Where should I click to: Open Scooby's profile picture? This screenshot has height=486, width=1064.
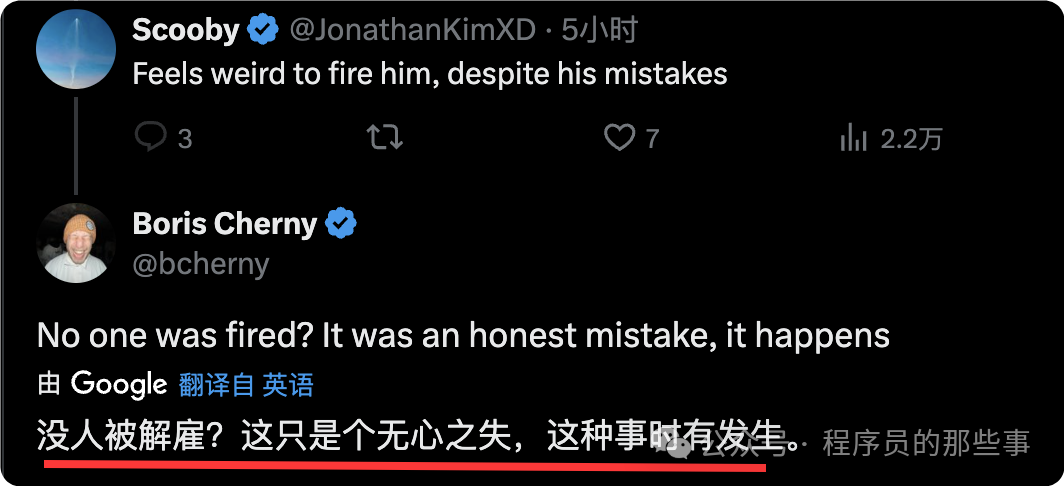[76, 50]
